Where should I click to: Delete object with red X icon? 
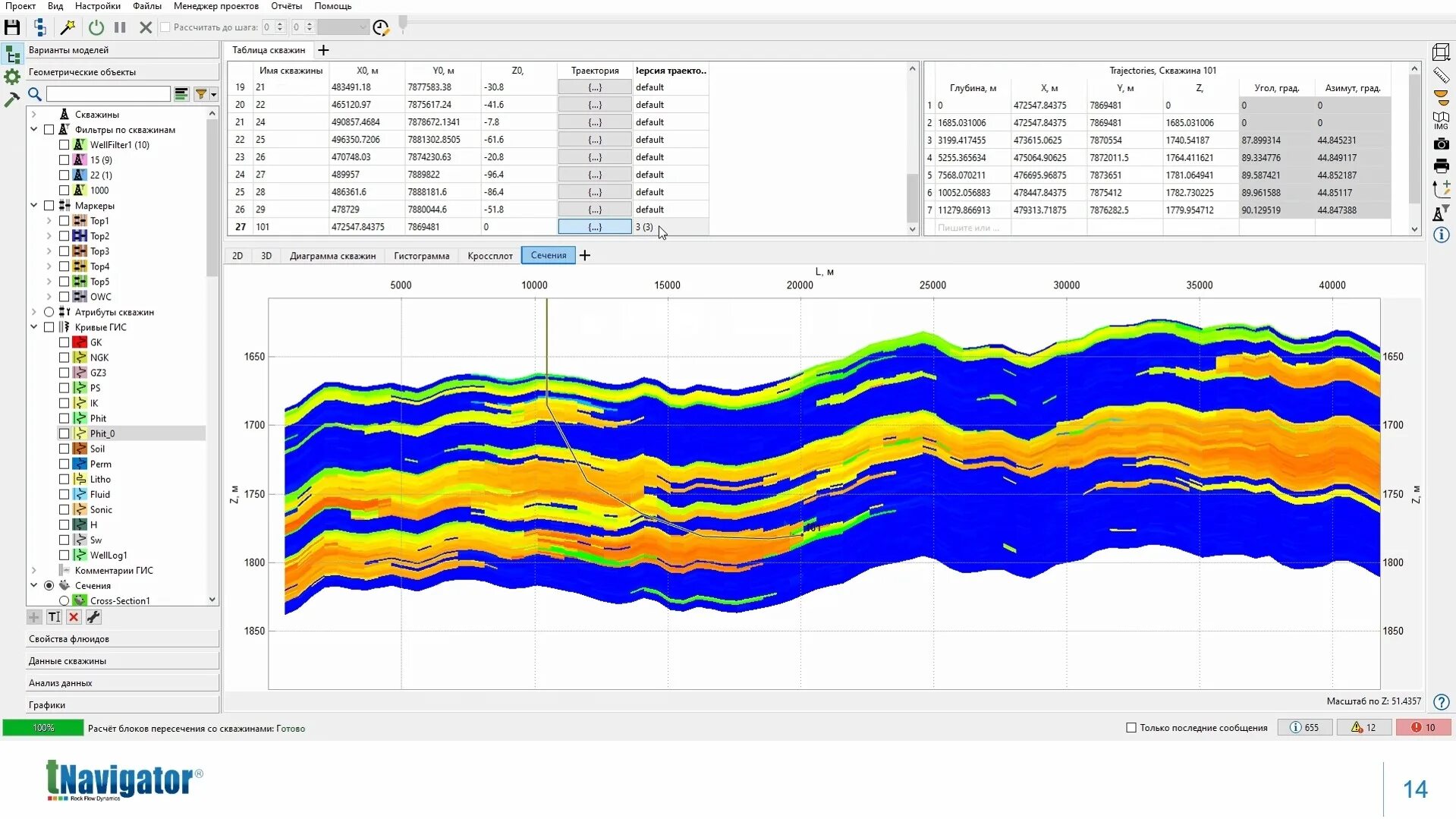click(x=74, y=617)
